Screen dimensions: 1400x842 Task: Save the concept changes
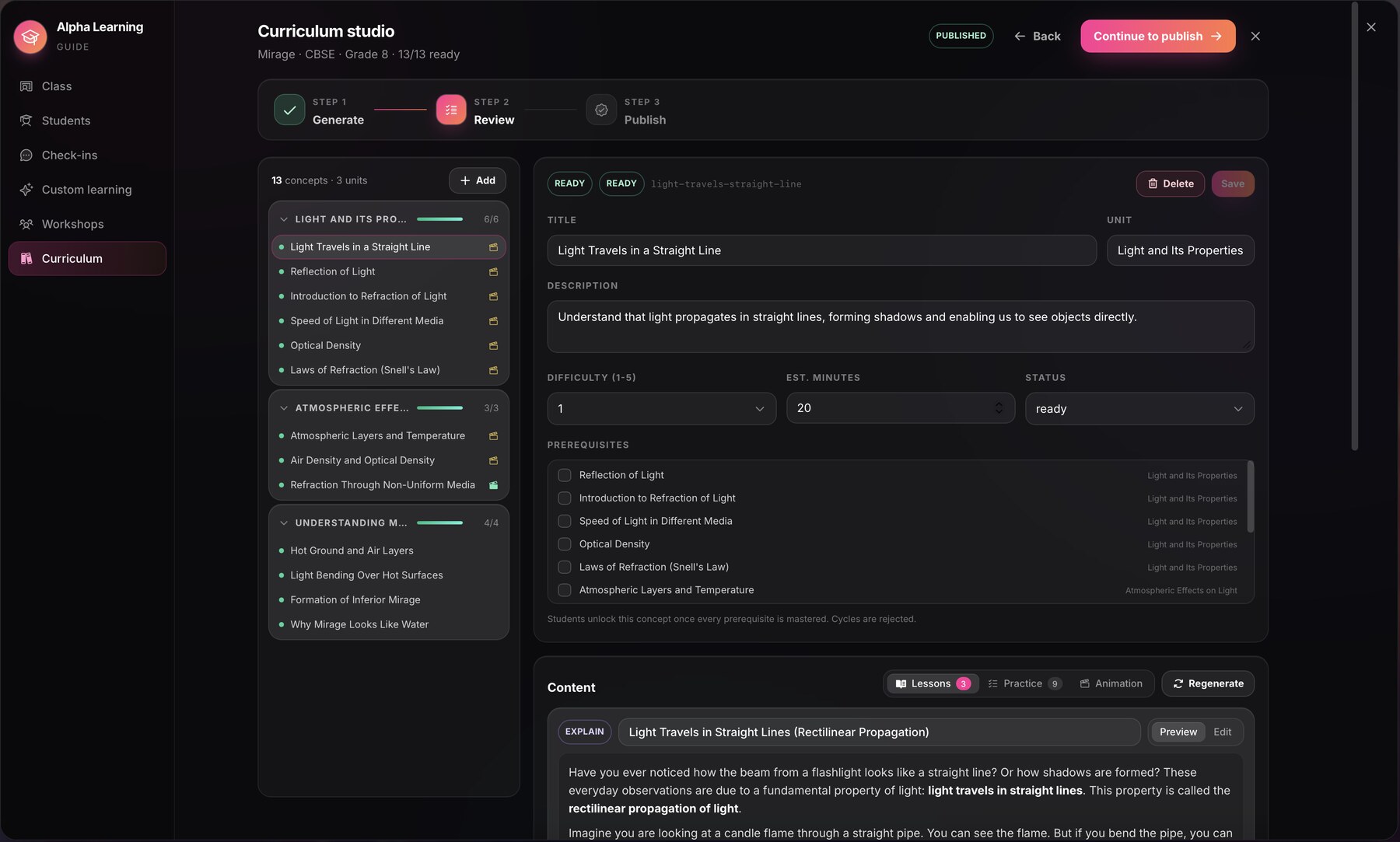click(1233, 184)
